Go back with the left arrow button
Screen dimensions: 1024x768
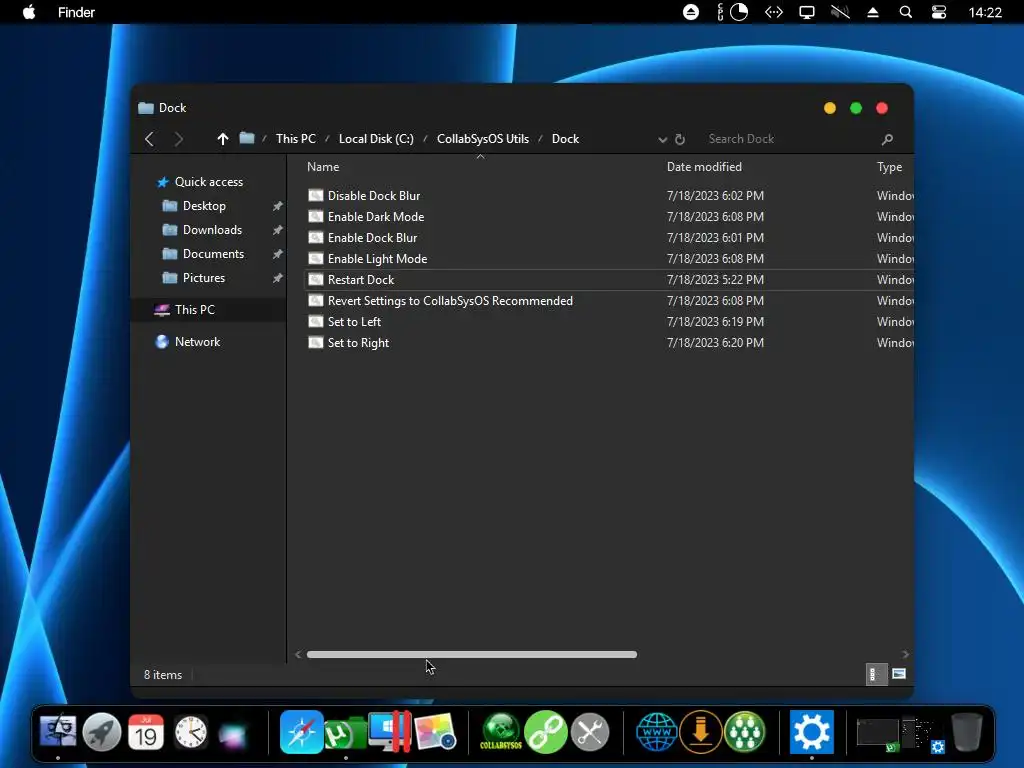150,139
